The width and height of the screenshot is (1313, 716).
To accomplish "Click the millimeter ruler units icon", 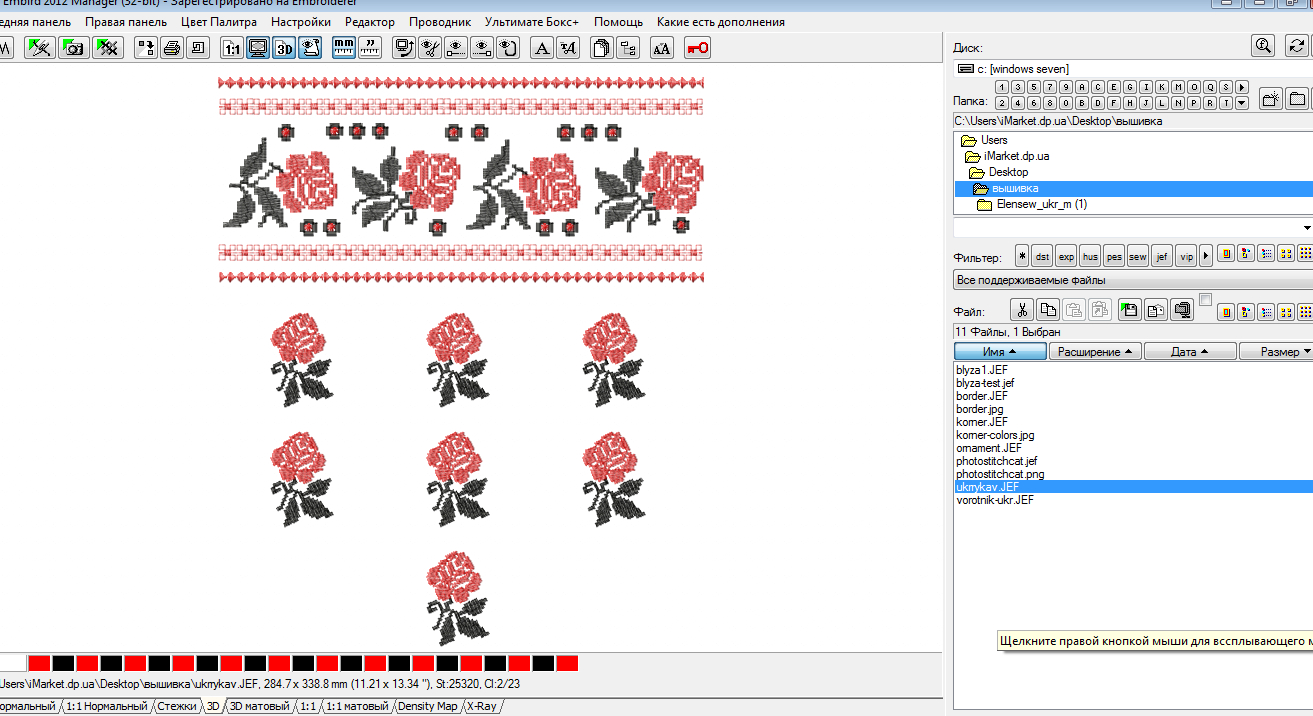I will pyautogui.click(x=343, y=47).
